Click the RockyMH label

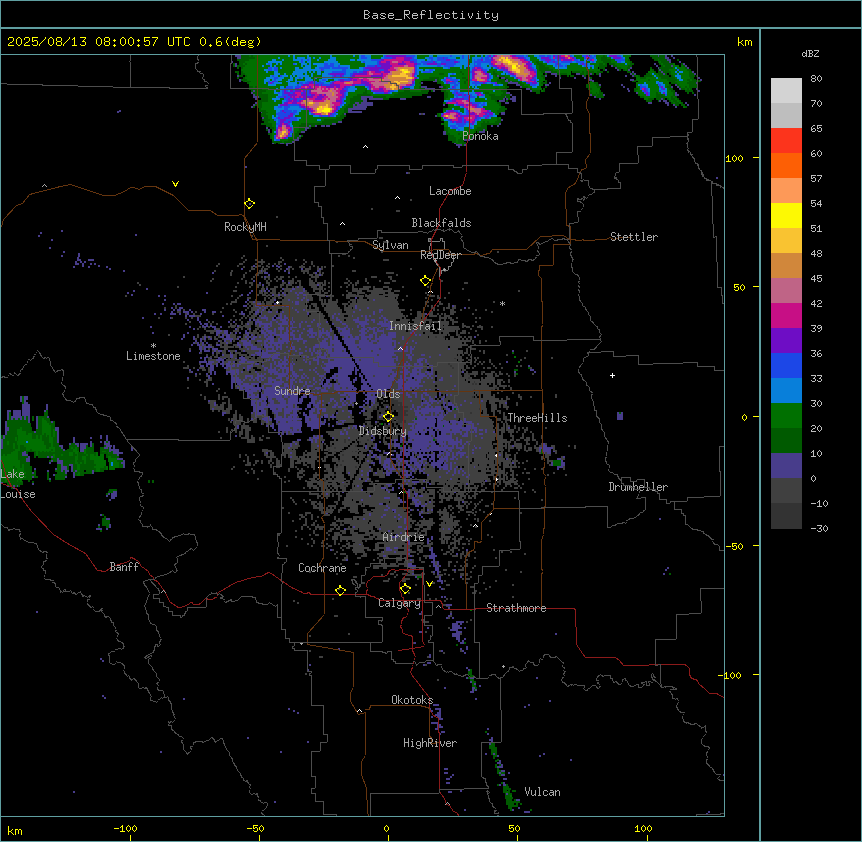[245, 227]
